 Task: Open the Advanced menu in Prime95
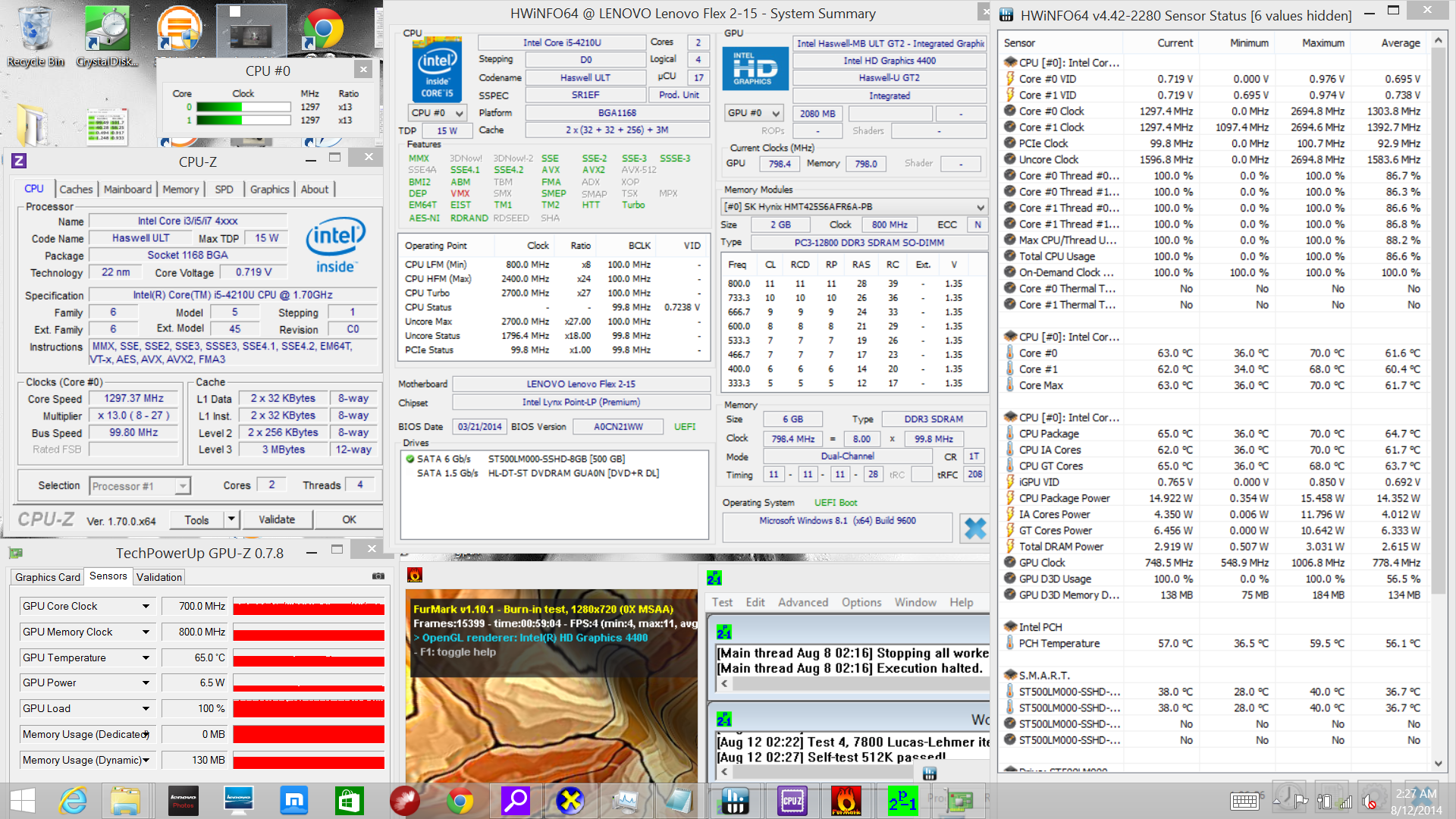(802, 602)
